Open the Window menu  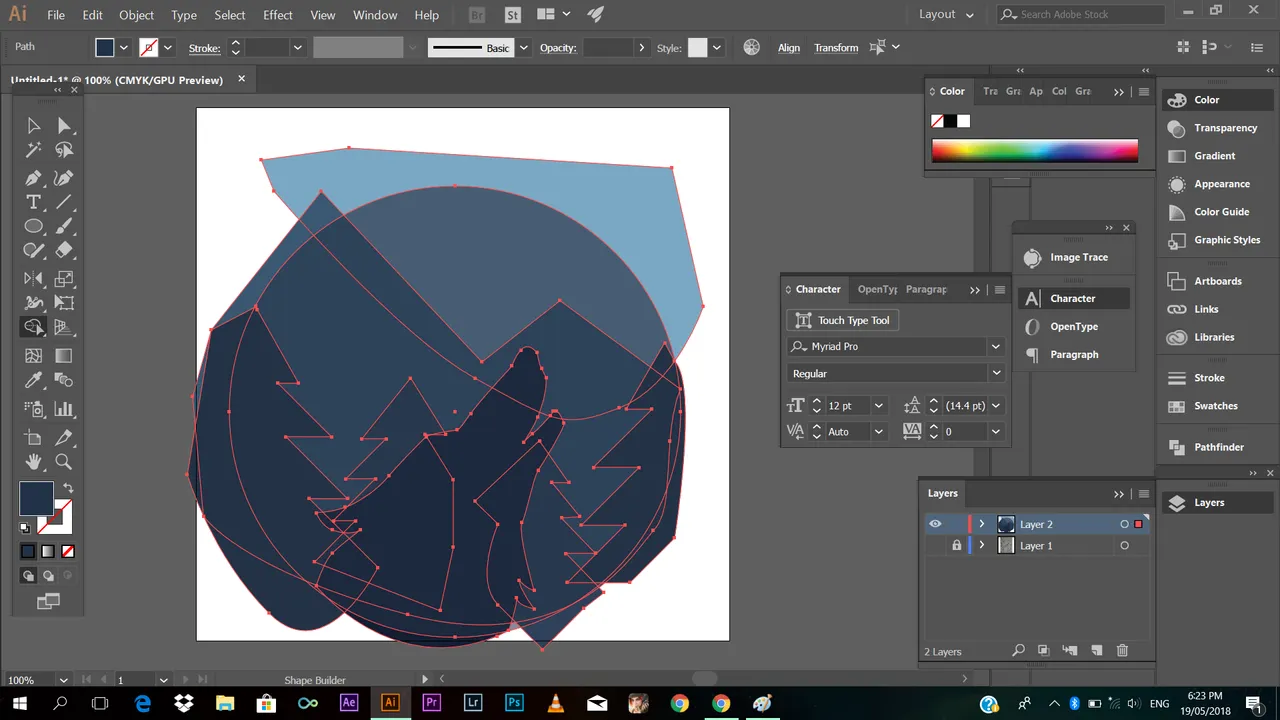click(x=375, y=15)
